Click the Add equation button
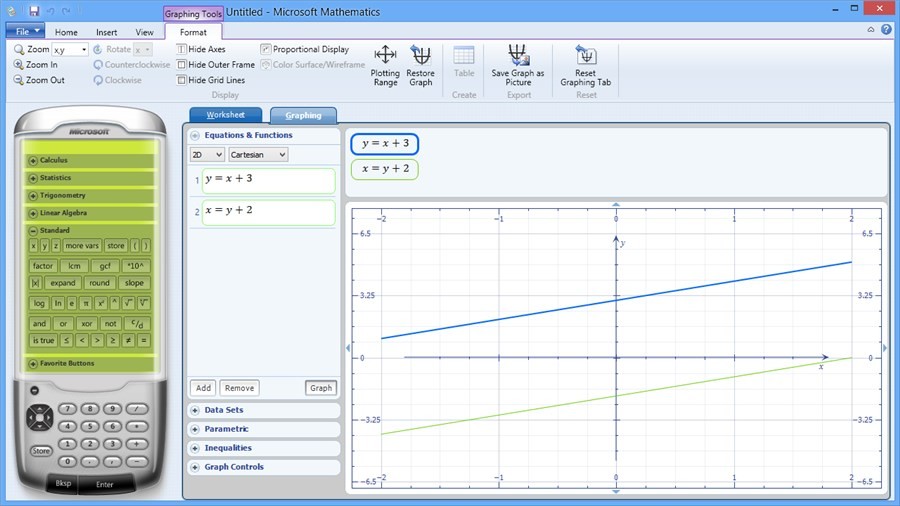This screenshot has height=506, width=900. 203,388
